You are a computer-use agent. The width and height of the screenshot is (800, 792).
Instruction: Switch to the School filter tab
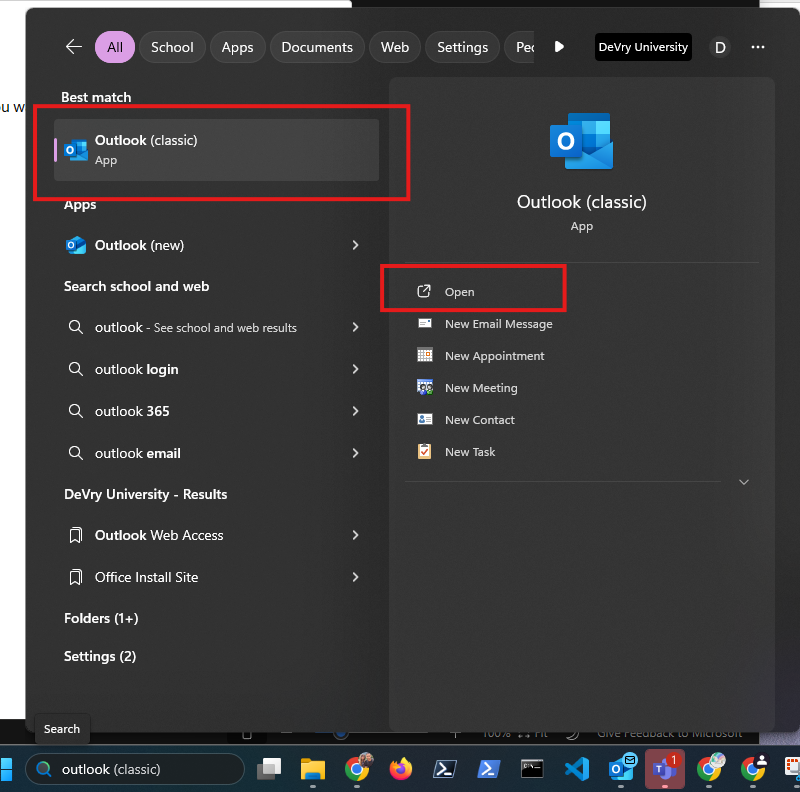click(x=172, y=47)
